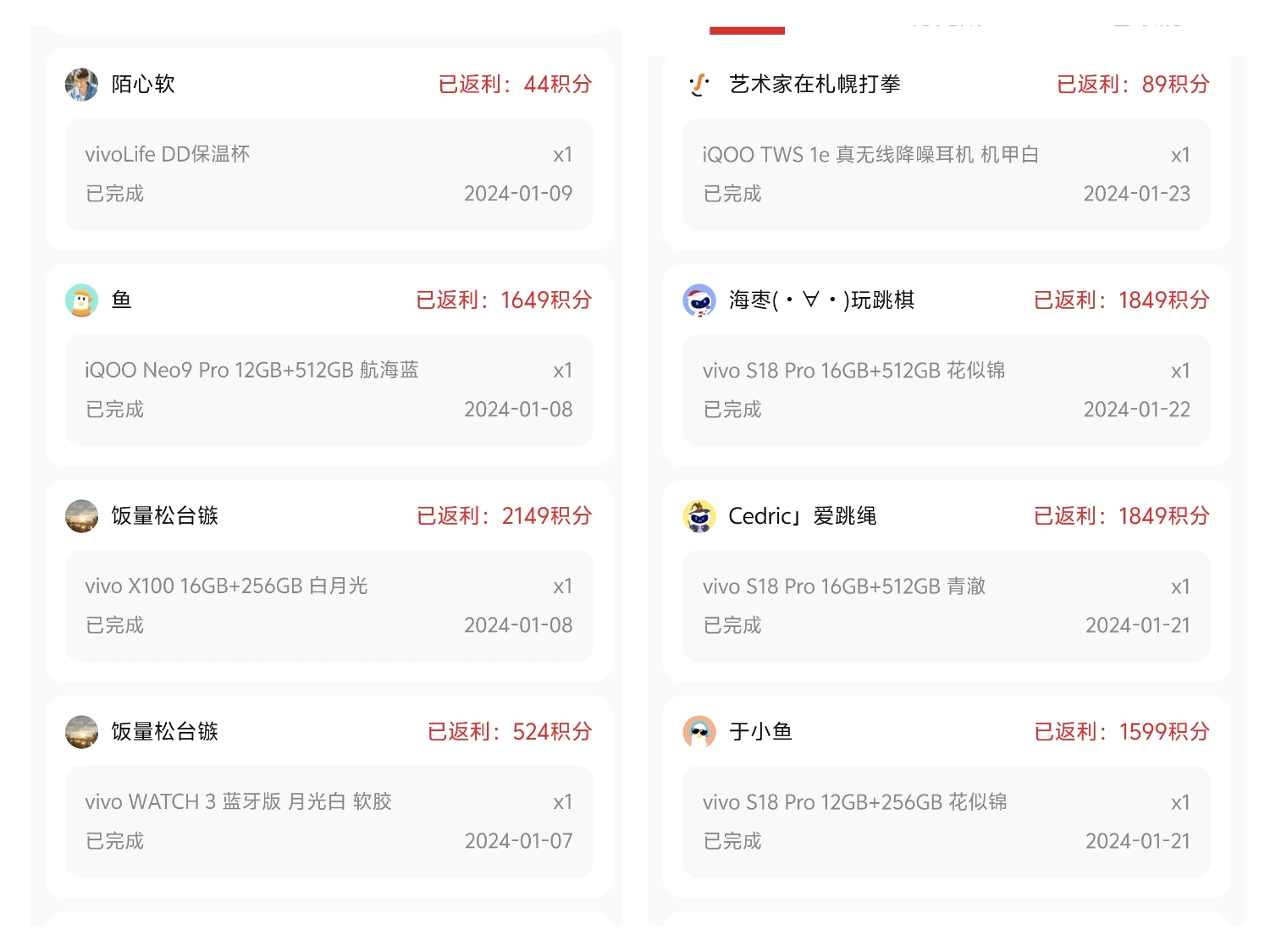Select the rebate text 已返利：44积分

pos(515,85)
